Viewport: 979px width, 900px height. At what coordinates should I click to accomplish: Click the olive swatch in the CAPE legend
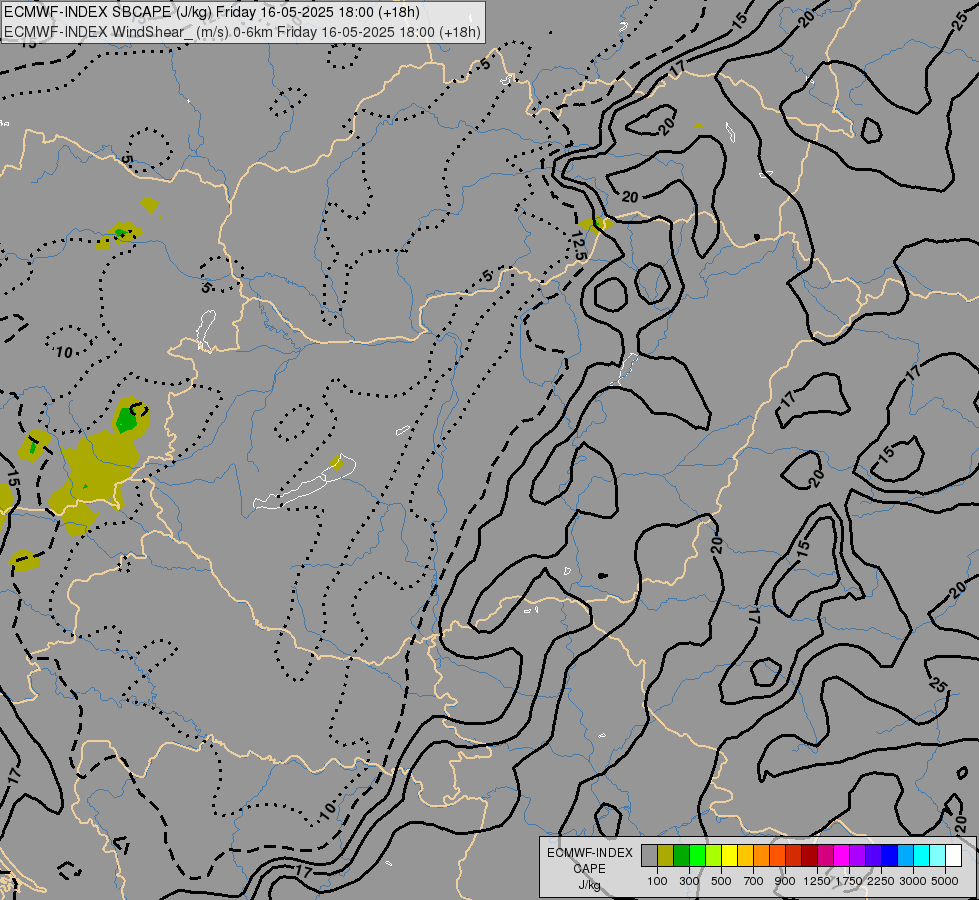665,855
